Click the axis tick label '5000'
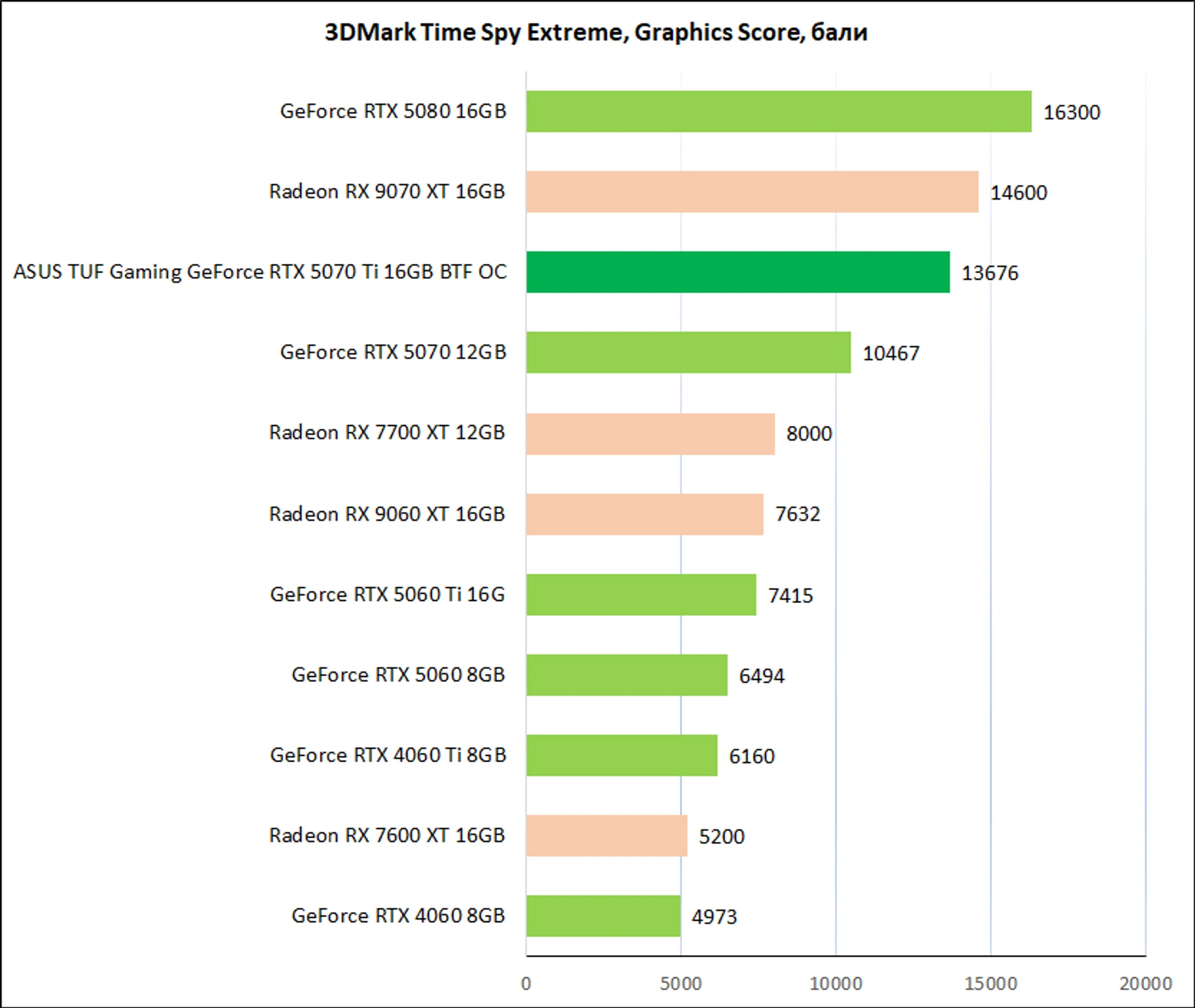Screen dimensions: 1195x1008 pos(681,984)
